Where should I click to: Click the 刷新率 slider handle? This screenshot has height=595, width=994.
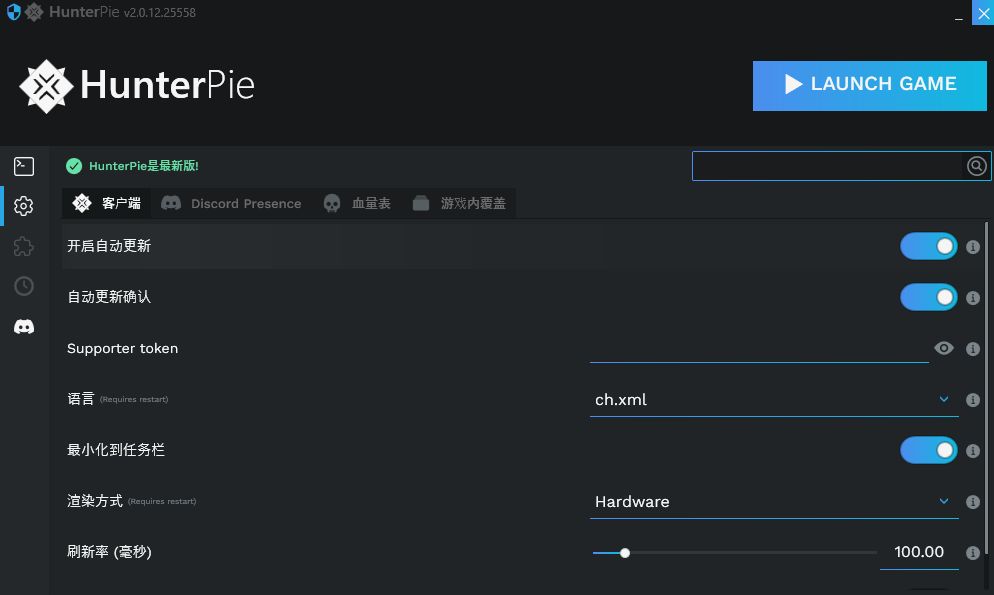click(625, 553)
